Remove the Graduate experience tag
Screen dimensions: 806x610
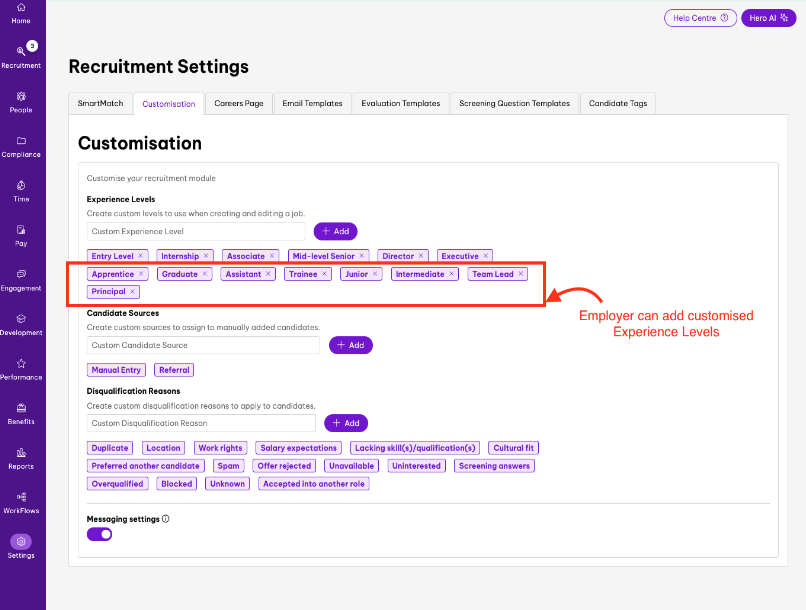point(205,274)
